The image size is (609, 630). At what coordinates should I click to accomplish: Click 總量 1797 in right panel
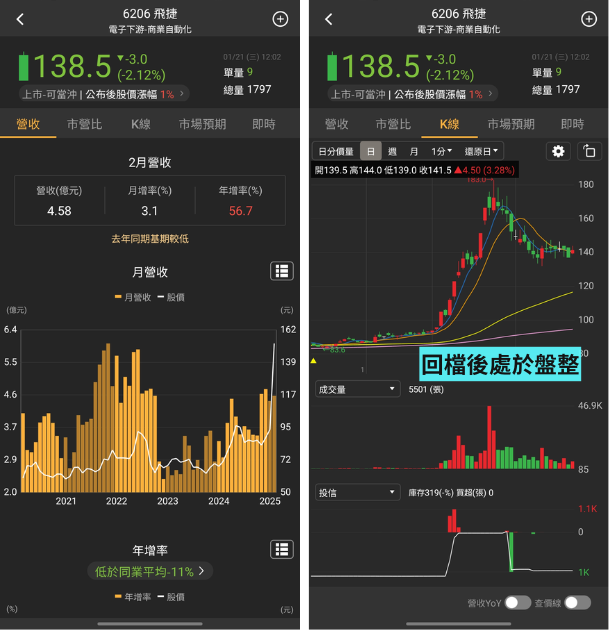pos(556,90)
